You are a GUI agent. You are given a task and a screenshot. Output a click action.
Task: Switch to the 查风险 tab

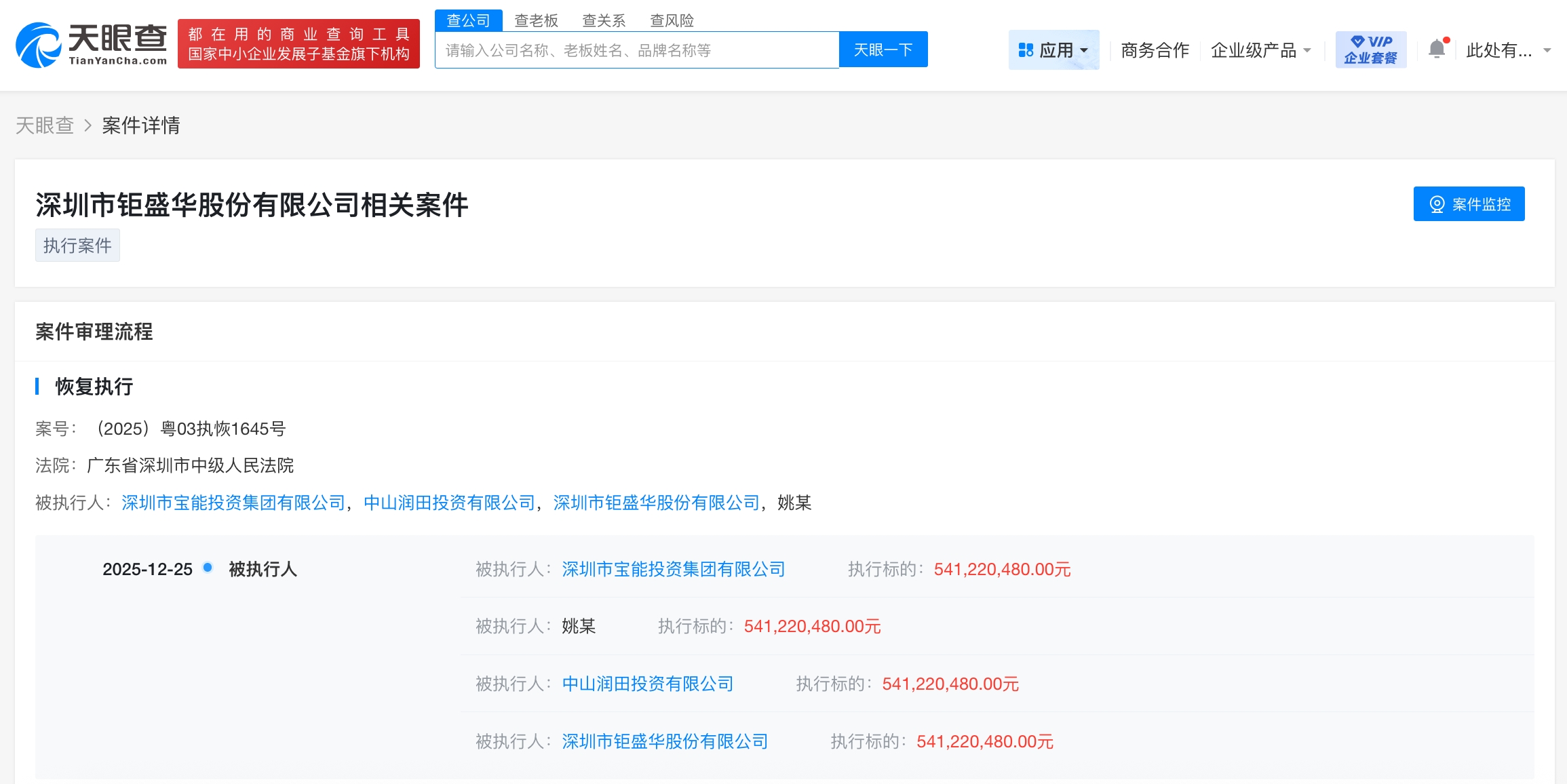tap(672, 20)
